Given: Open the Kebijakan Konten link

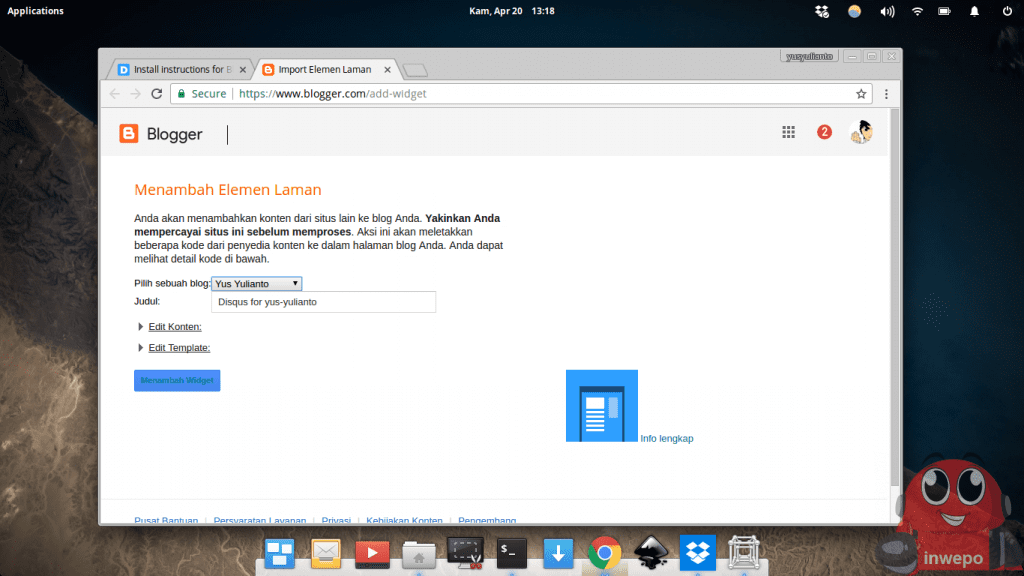Looking at the screenshot, I should [404, 520].
